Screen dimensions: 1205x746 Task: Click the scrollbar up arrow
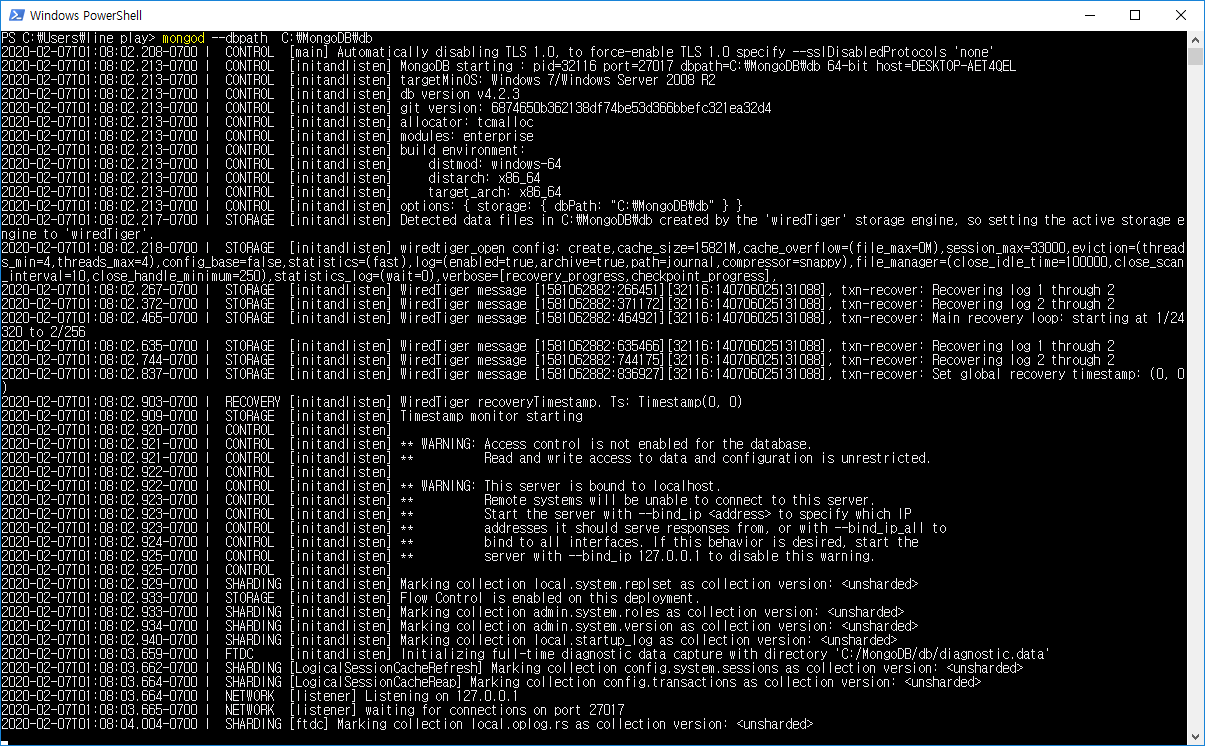1195,38
